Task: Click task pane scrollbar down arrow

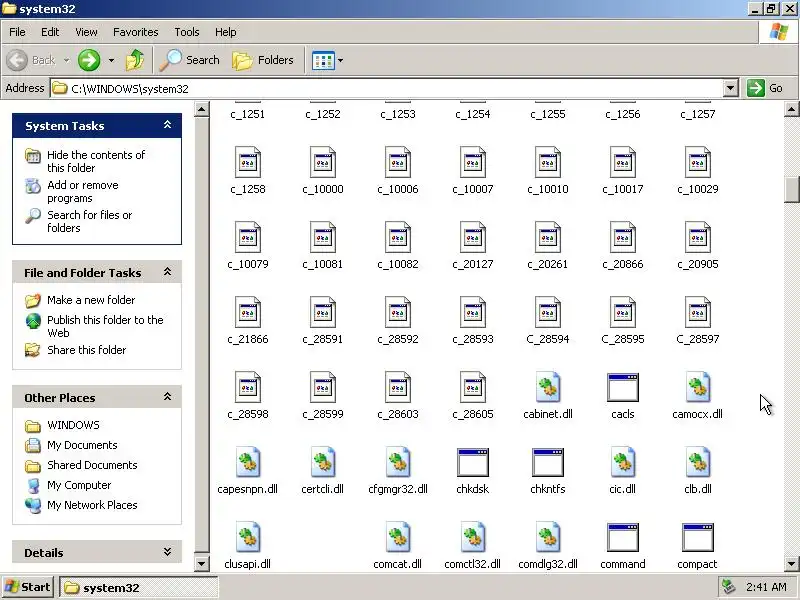Action: point(202,563)
